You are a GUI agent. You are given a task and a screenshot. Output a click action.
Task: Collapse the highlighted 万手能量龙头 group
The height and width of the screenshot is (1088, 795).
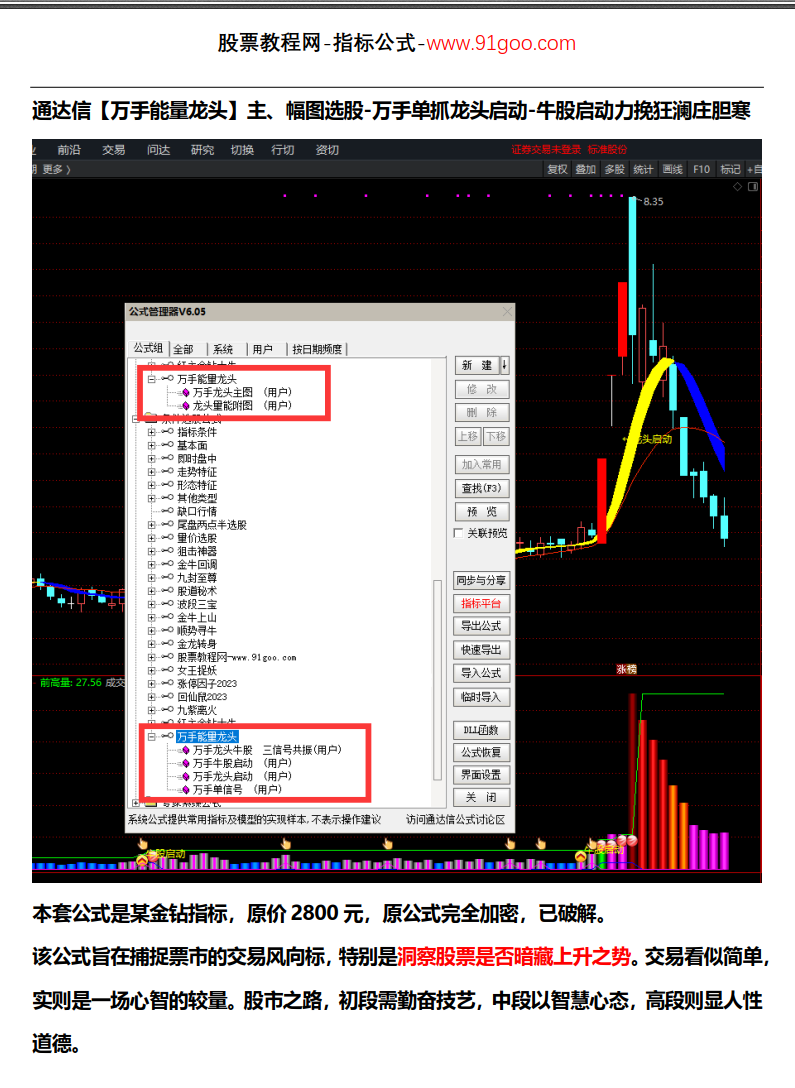click(151, 737)
